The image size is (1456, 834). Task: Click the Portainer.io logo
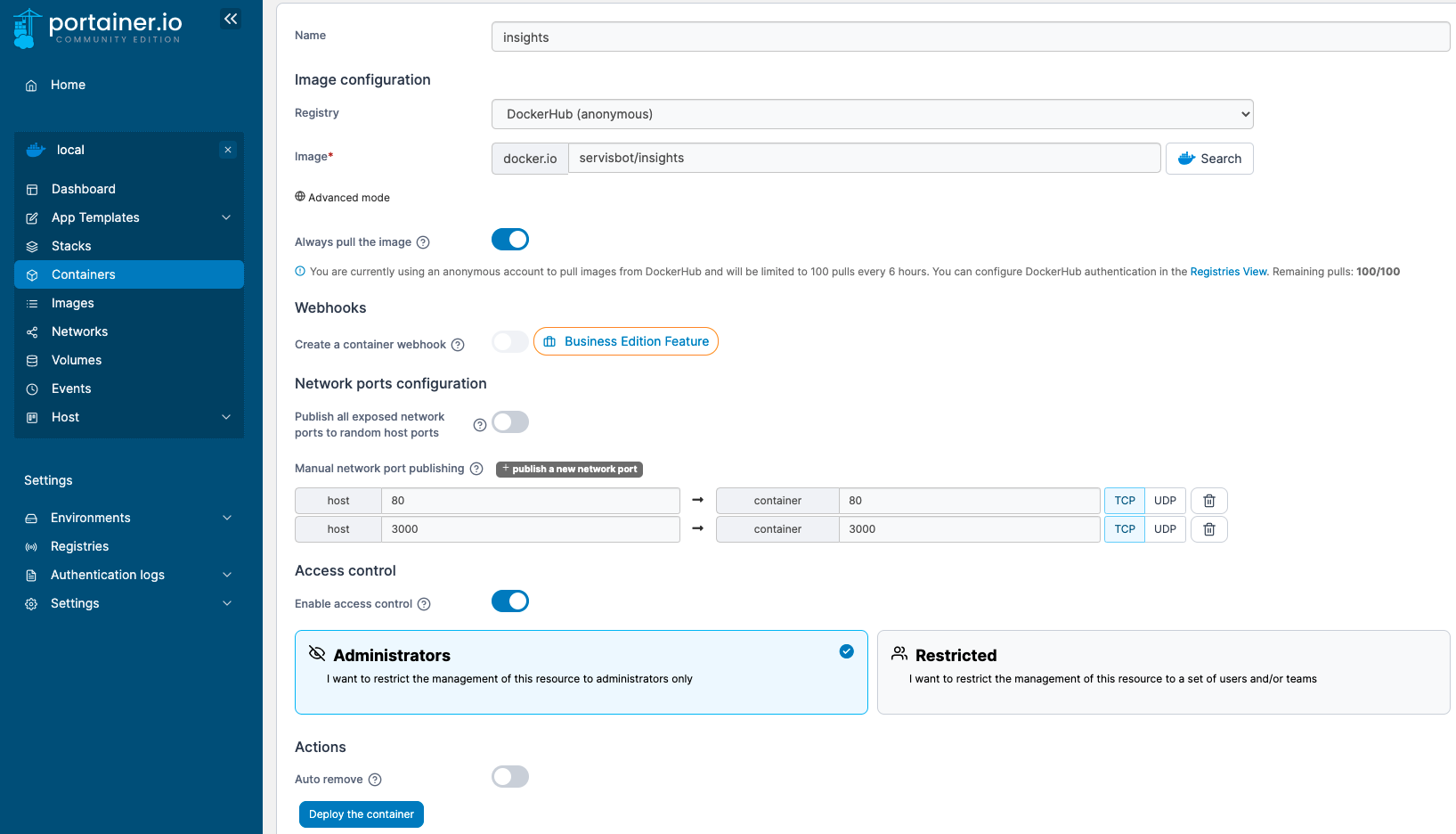(98, 29)
